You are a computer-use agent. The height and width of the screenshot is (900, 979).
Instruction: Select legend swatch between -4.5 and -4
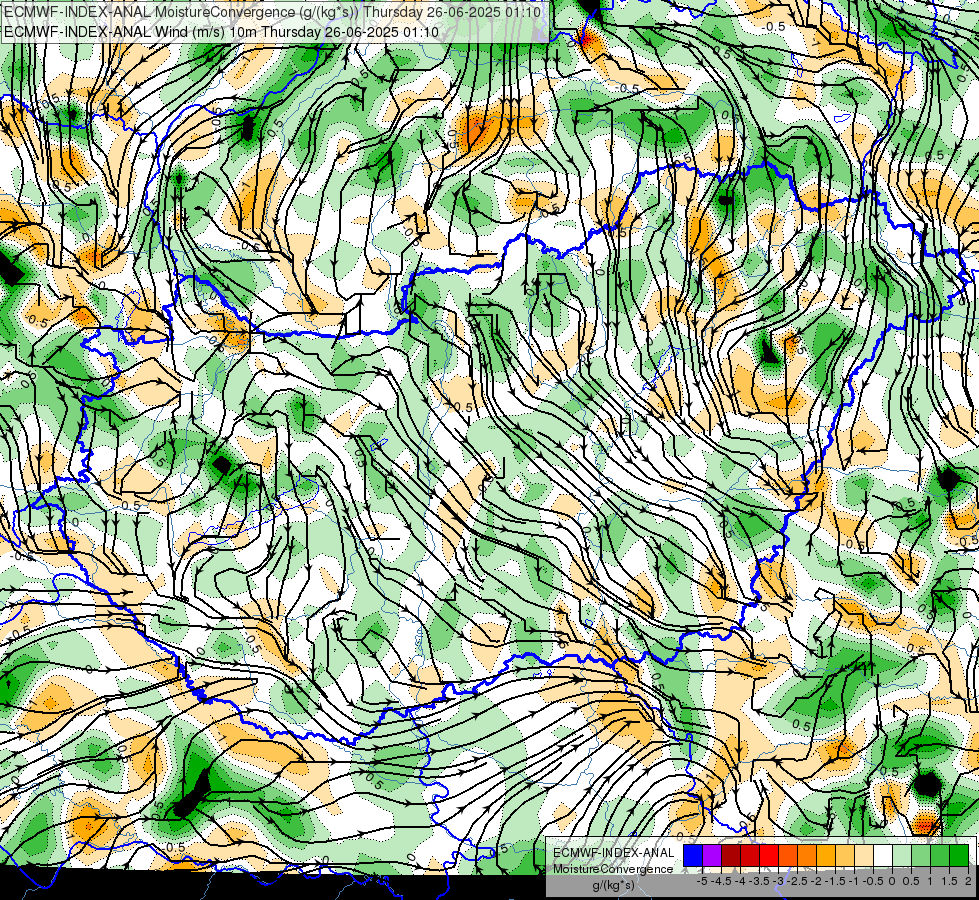pyautogui.click(x=731, y=856)
